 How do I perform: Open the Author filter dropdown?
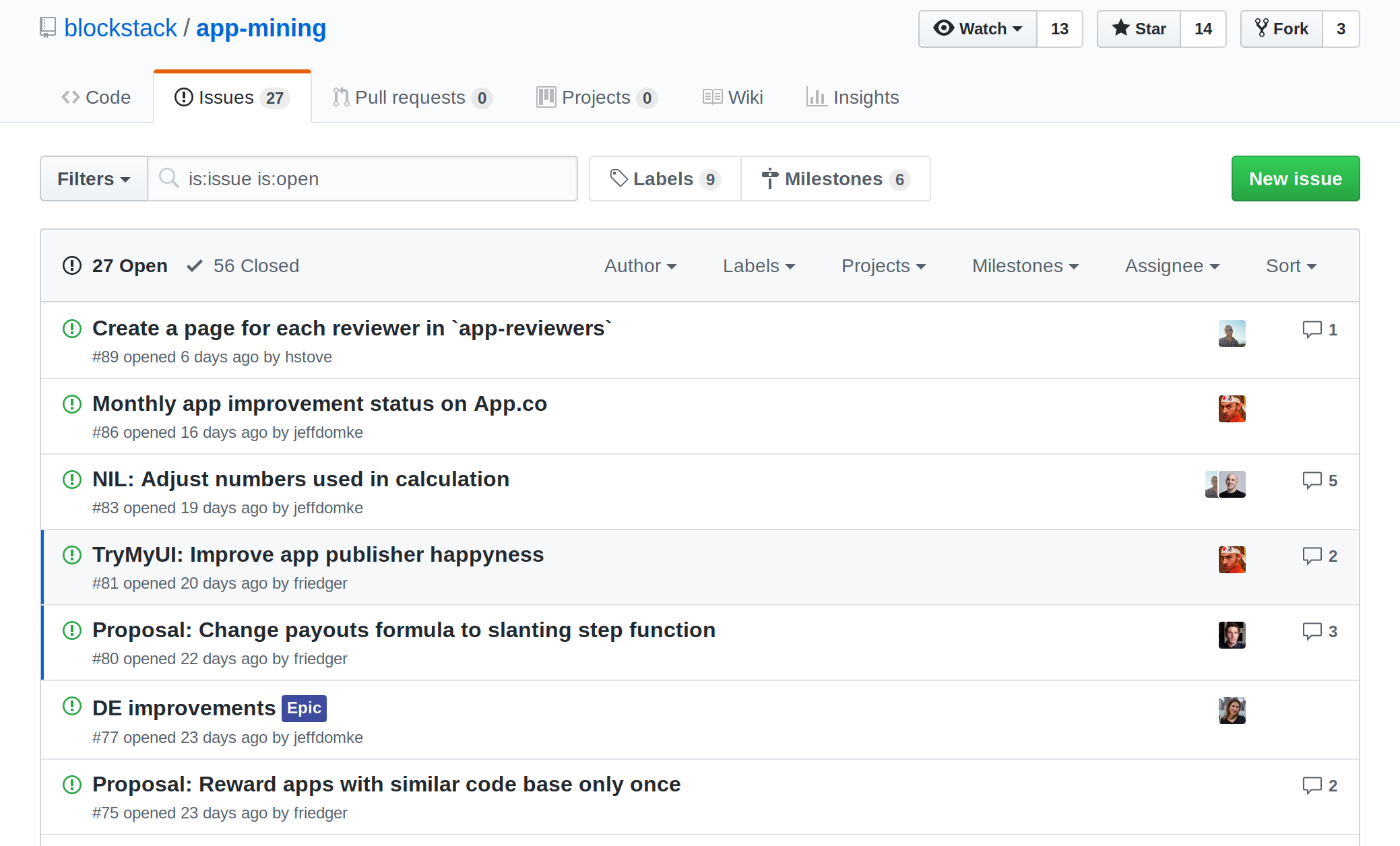(640, 266)
